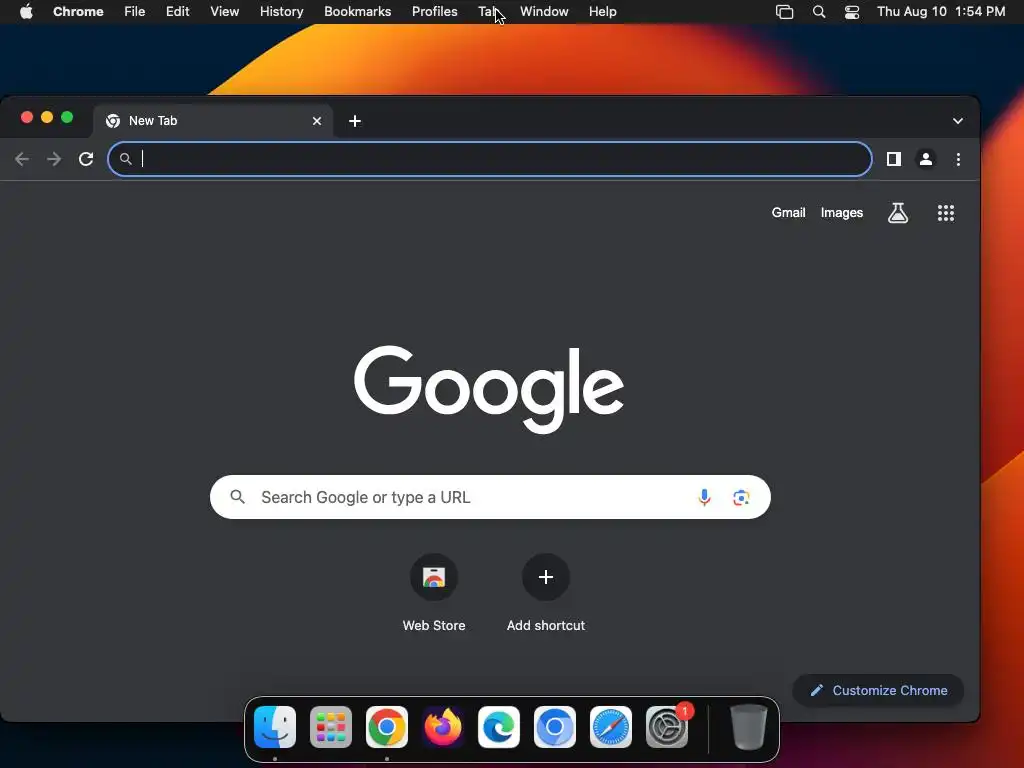
Task: Open System Settings from the Dock
Action: coord(667,727)
